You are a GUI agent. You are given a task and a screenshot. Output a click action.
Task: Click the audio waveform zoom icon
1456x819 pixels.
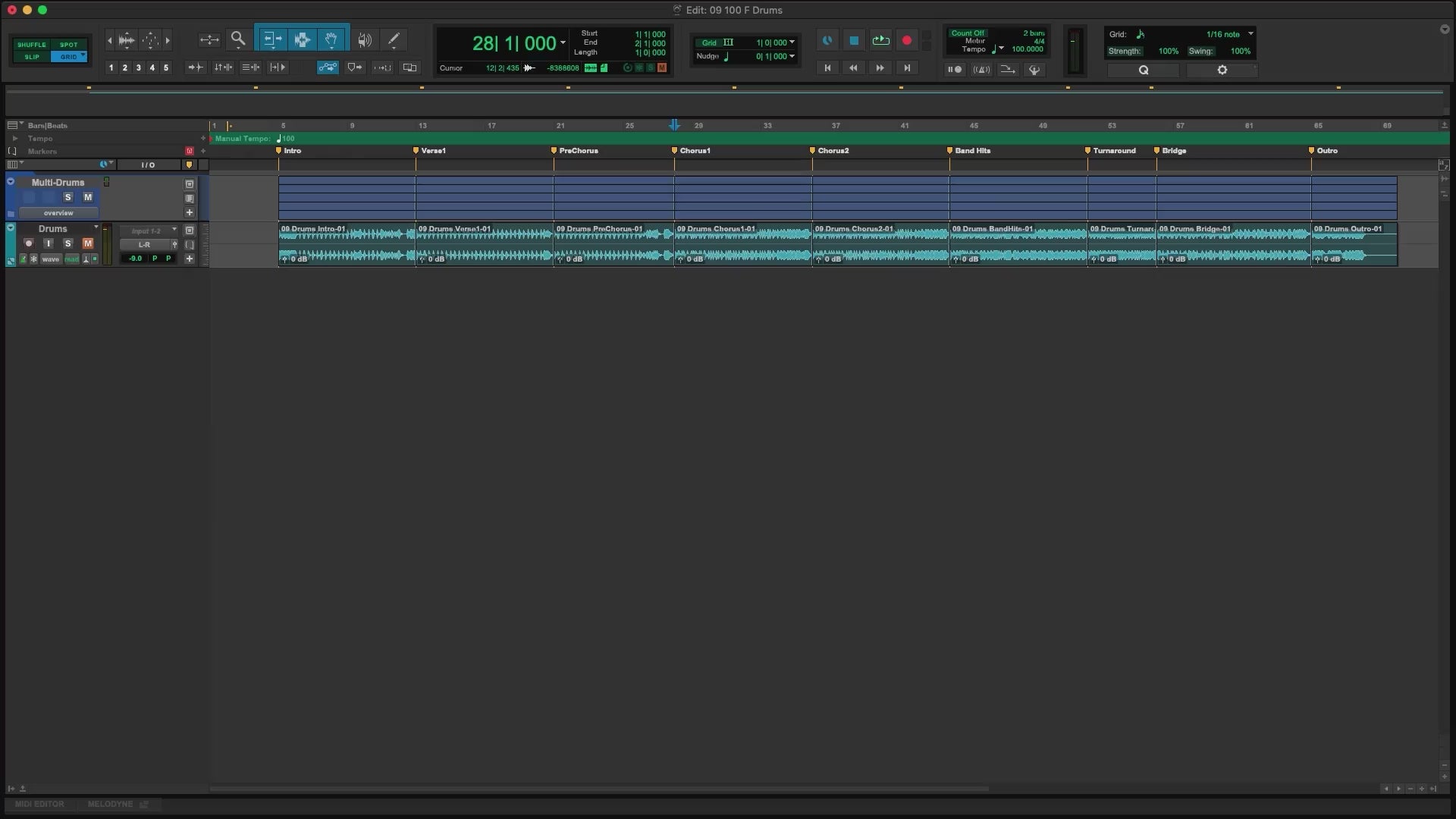[127, 39]
